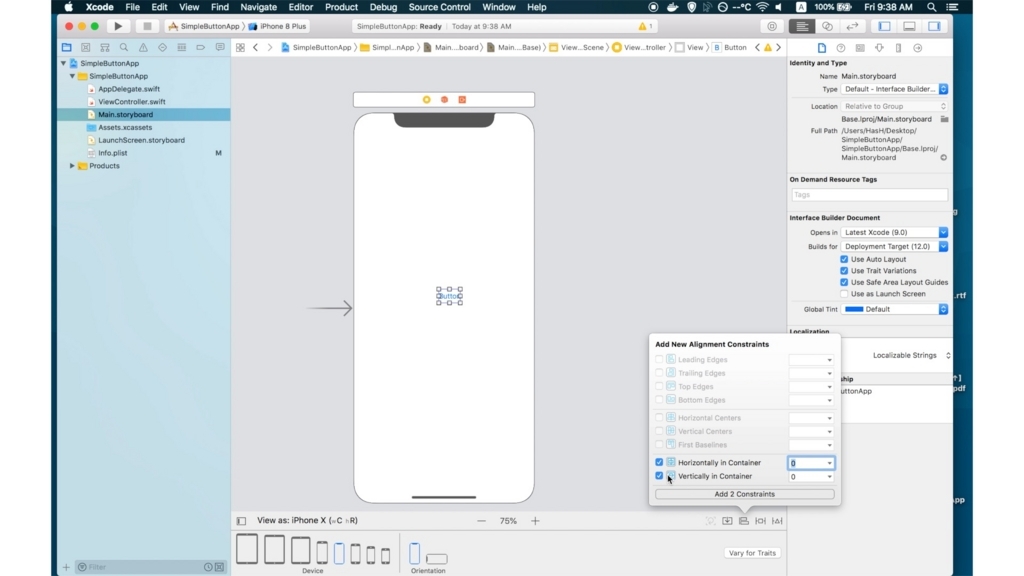
Task: Toggle Use Auto Layout checkbox
Action: point(844,259)
